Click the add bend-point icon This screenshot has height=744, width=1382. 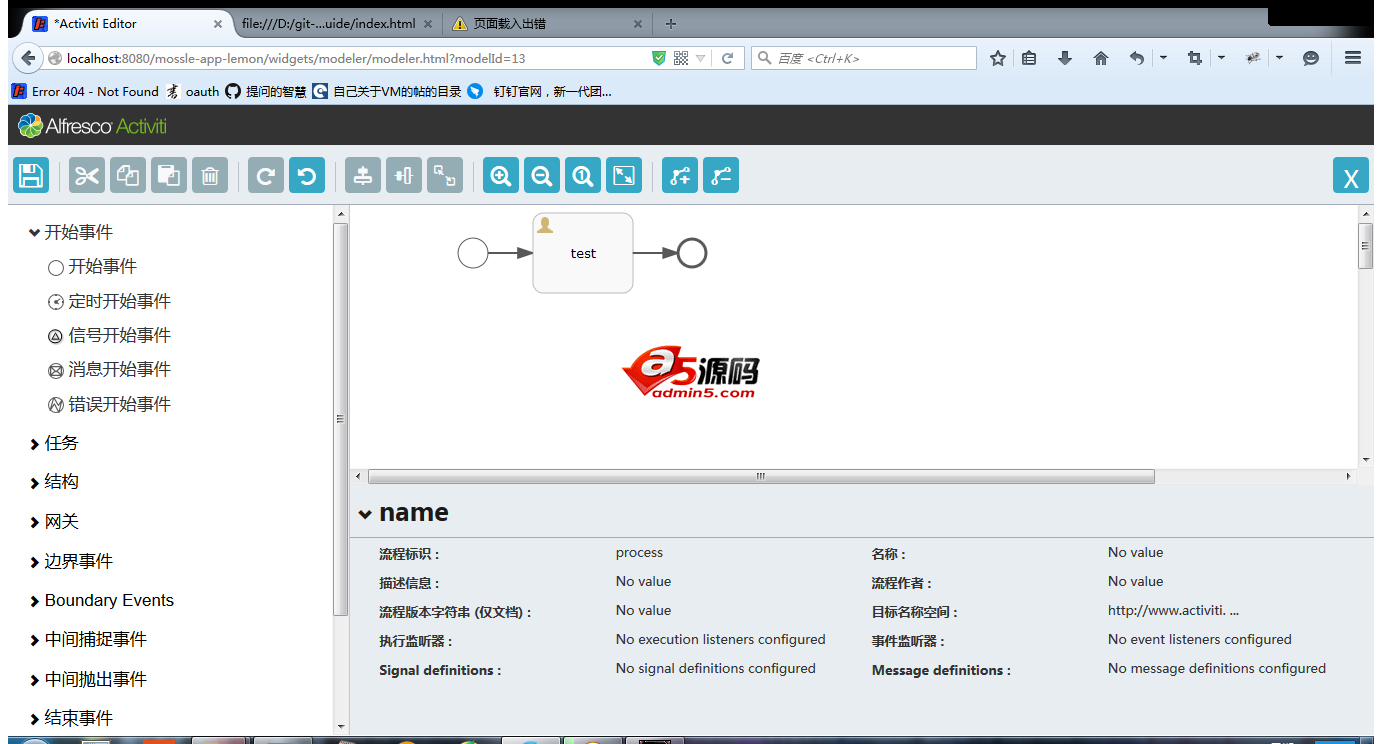[x=680, y=176]
